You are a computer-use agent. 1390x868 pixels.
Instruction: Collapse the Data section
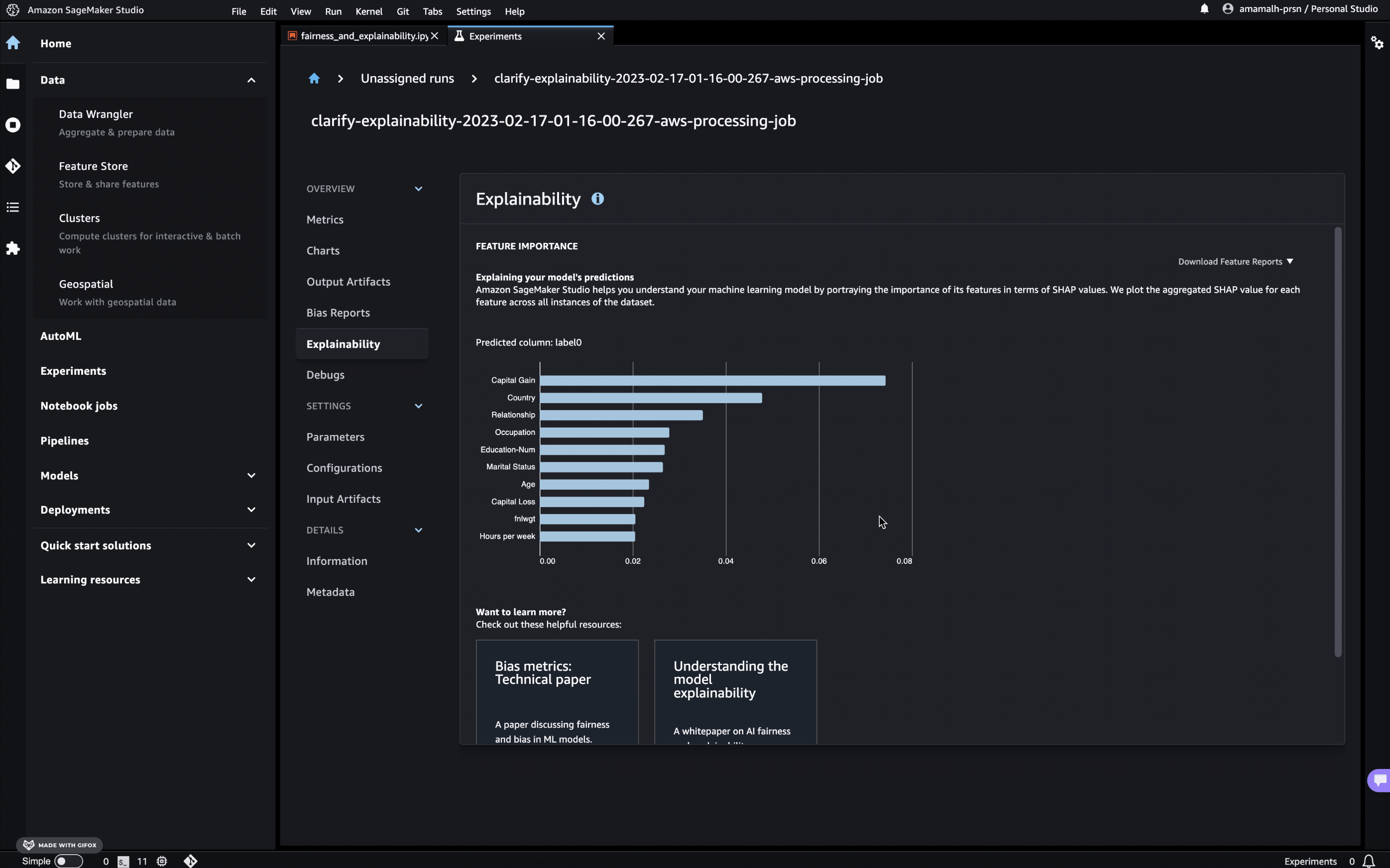(x=251, y=80)
